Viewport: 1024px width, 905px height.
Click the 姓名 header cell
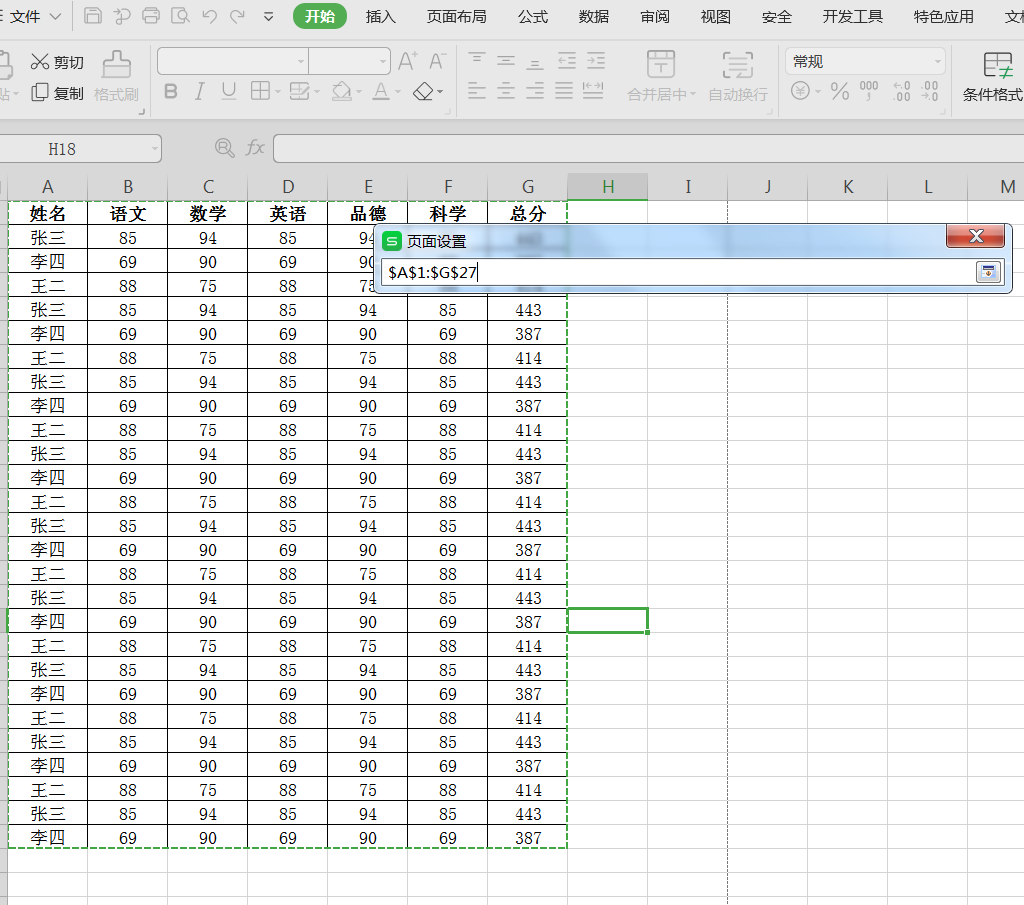click(x=48, y=214)
